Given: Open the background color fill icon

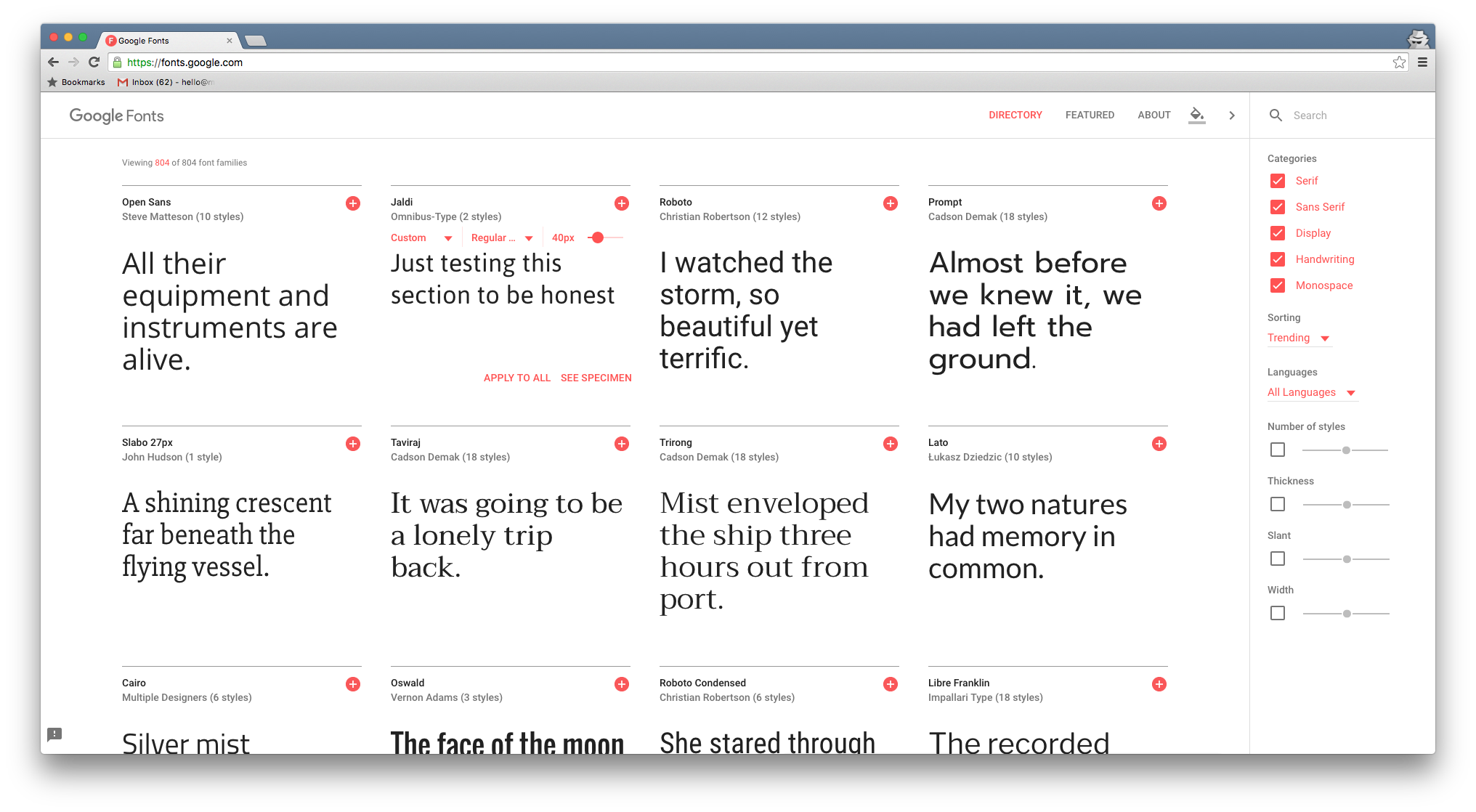Looking at the screenshot, I should pos(1197,115).
